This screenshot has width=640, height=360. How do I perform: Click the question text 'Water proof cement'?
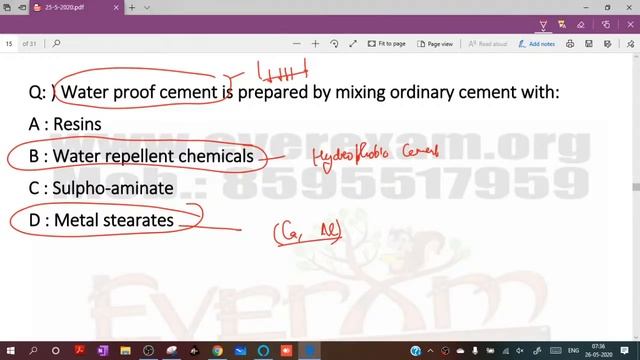[x=139, y=92]
